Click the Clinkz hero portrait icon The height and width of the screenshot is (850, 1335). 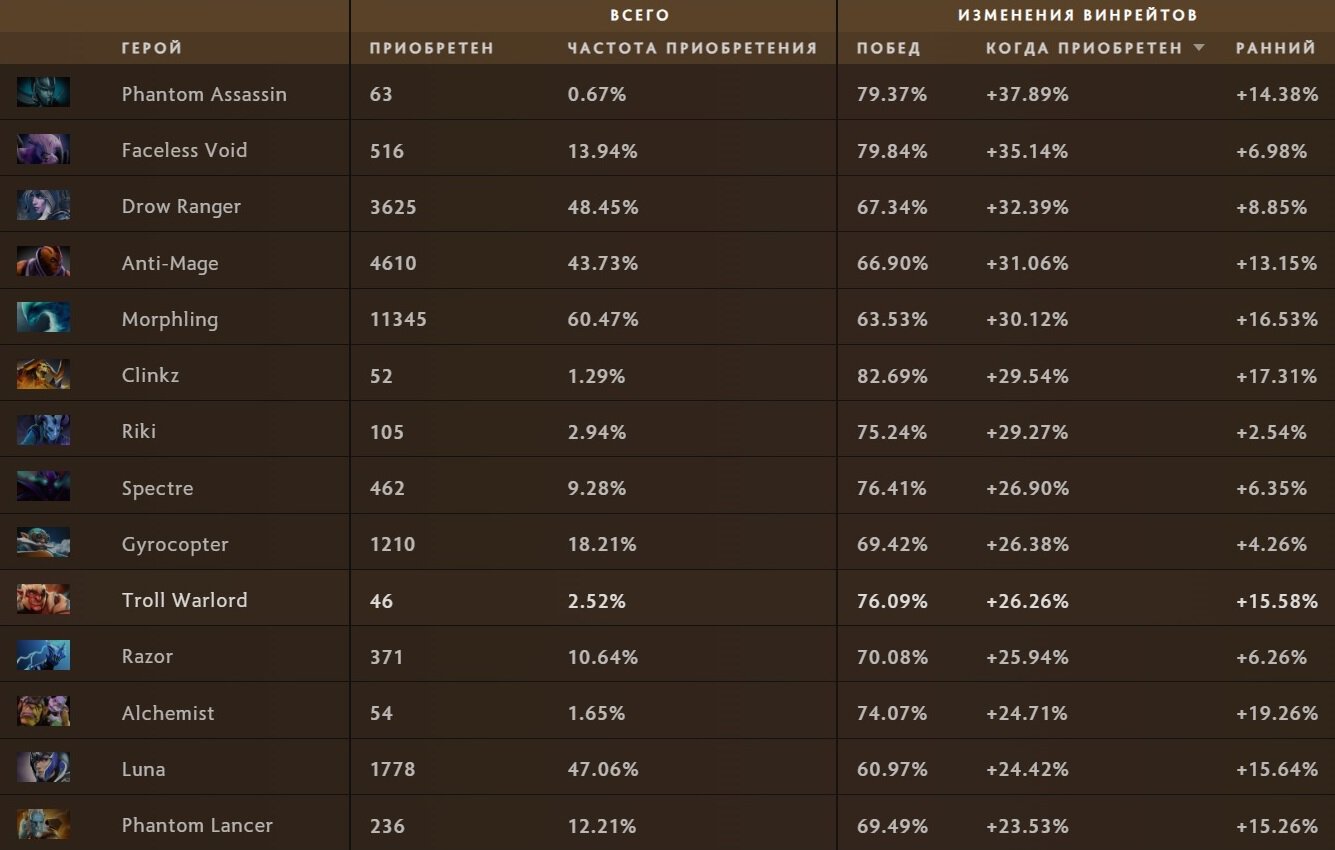pos(43,375)
